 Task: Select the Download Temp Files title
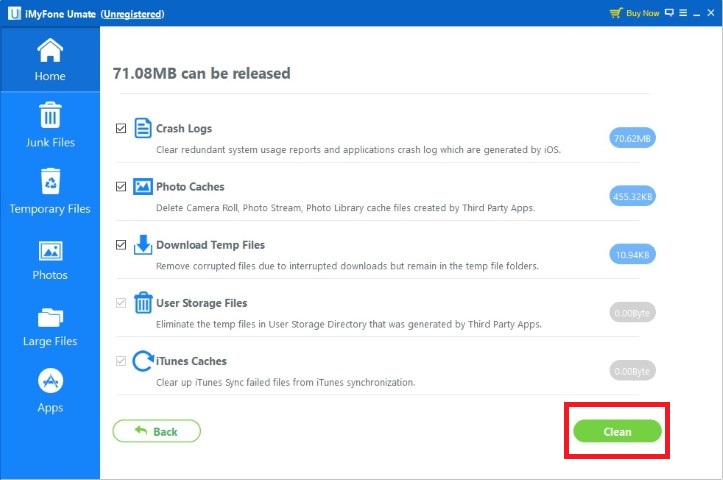[x=210, y=245]
